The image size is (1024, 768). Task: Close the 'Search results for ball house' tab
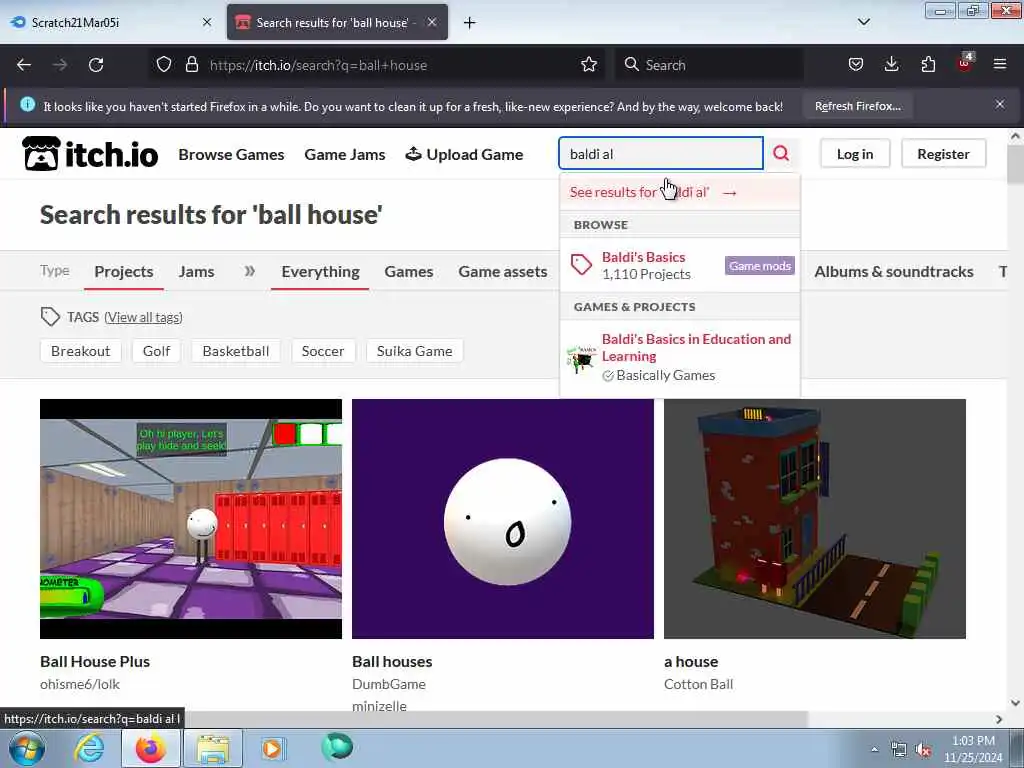pos(432,22)
